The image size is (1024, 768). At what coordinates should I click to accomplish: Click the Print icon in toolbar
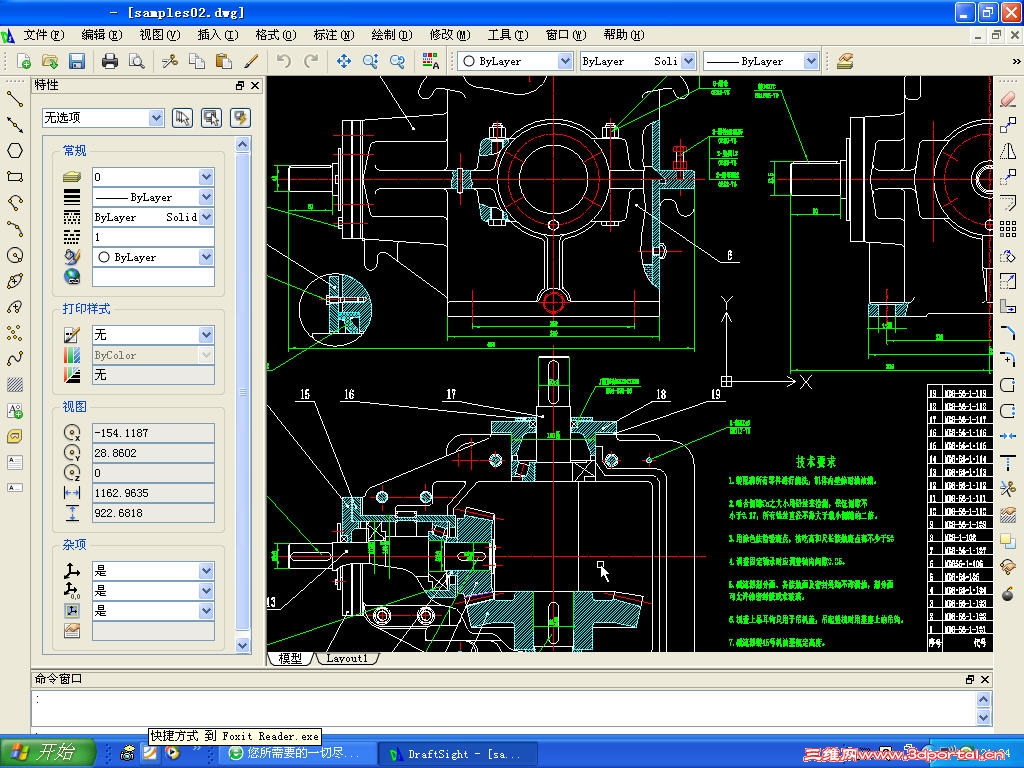click(110, 61)
